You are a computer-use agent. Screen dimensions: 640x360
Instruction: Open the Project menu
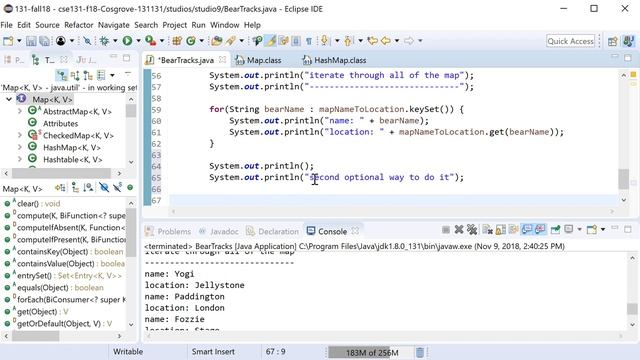(x=175, y=25)
